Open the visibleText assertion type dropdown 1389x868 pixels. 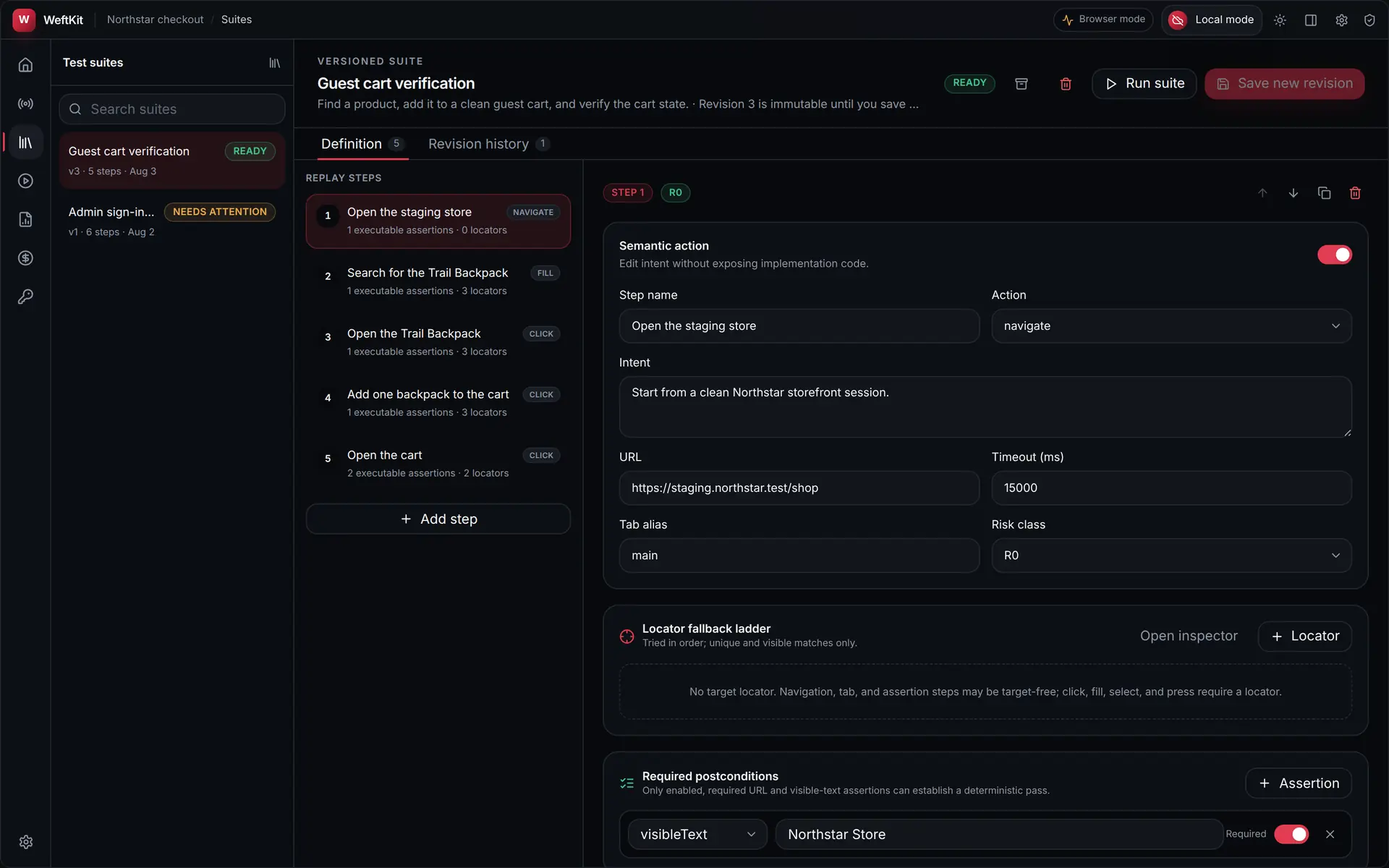pyautogui.click(x=697, y=834)
